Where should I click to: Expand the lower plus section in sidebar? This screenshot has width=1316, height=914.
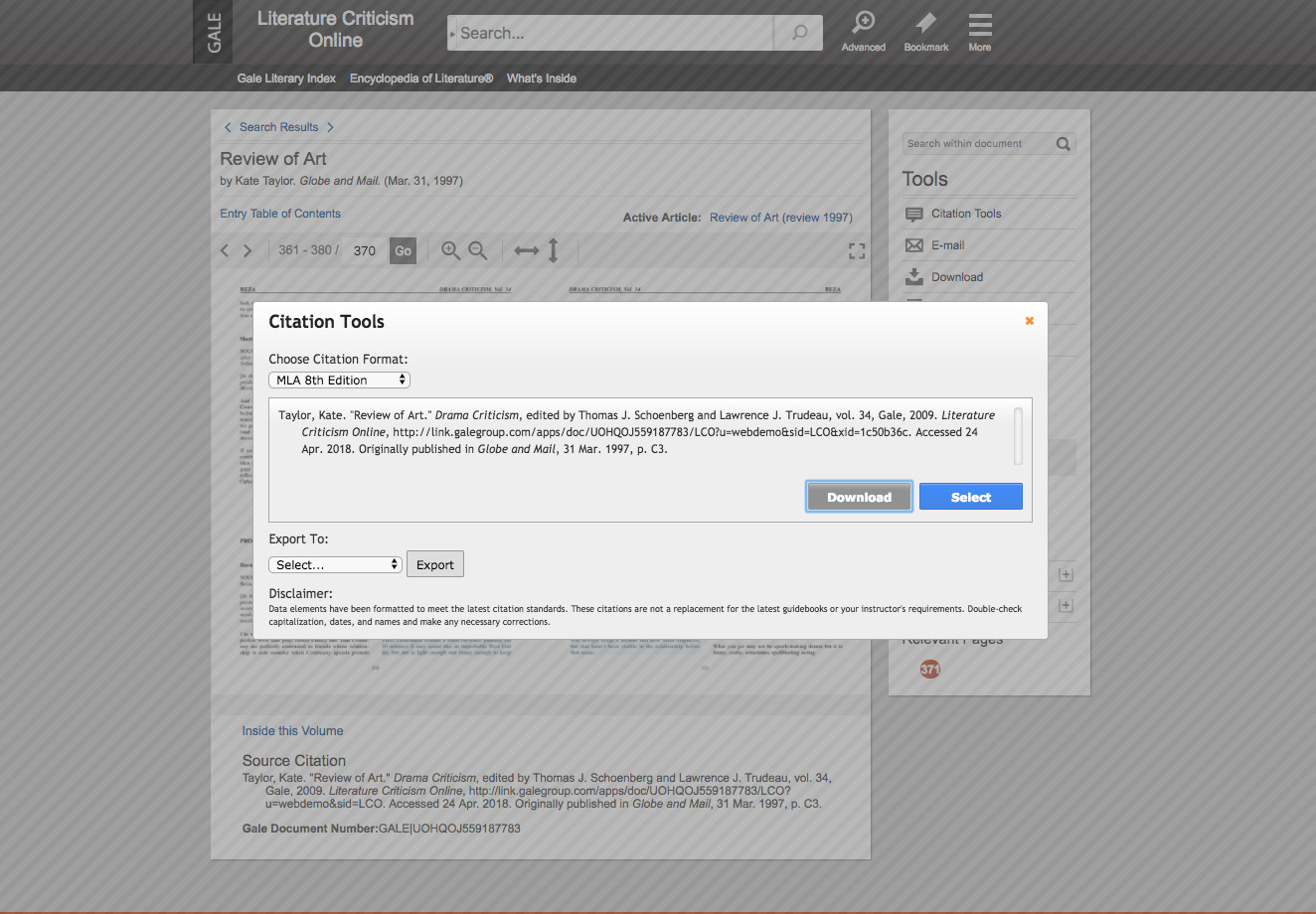click(1066, 605)
